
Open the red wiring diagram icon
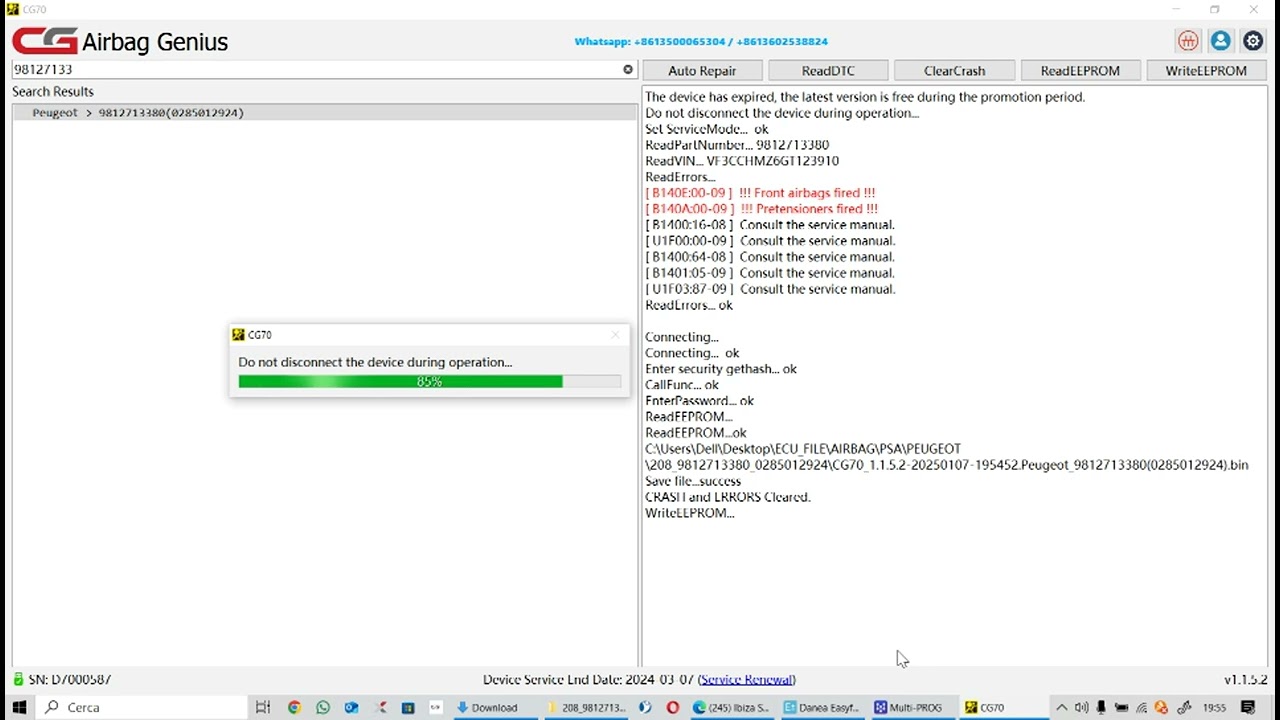point(1188,41)
